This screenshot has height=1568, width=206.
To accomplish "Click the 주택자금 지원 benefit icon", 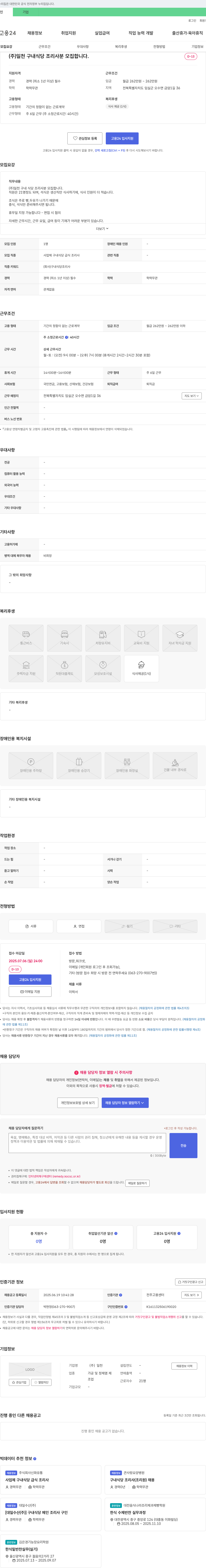I will [x=26, y=668].
